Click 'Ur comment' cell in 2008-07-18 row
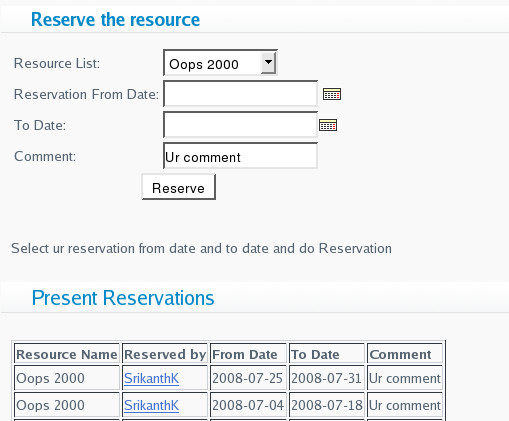509x421 pixels. (405, 405)
